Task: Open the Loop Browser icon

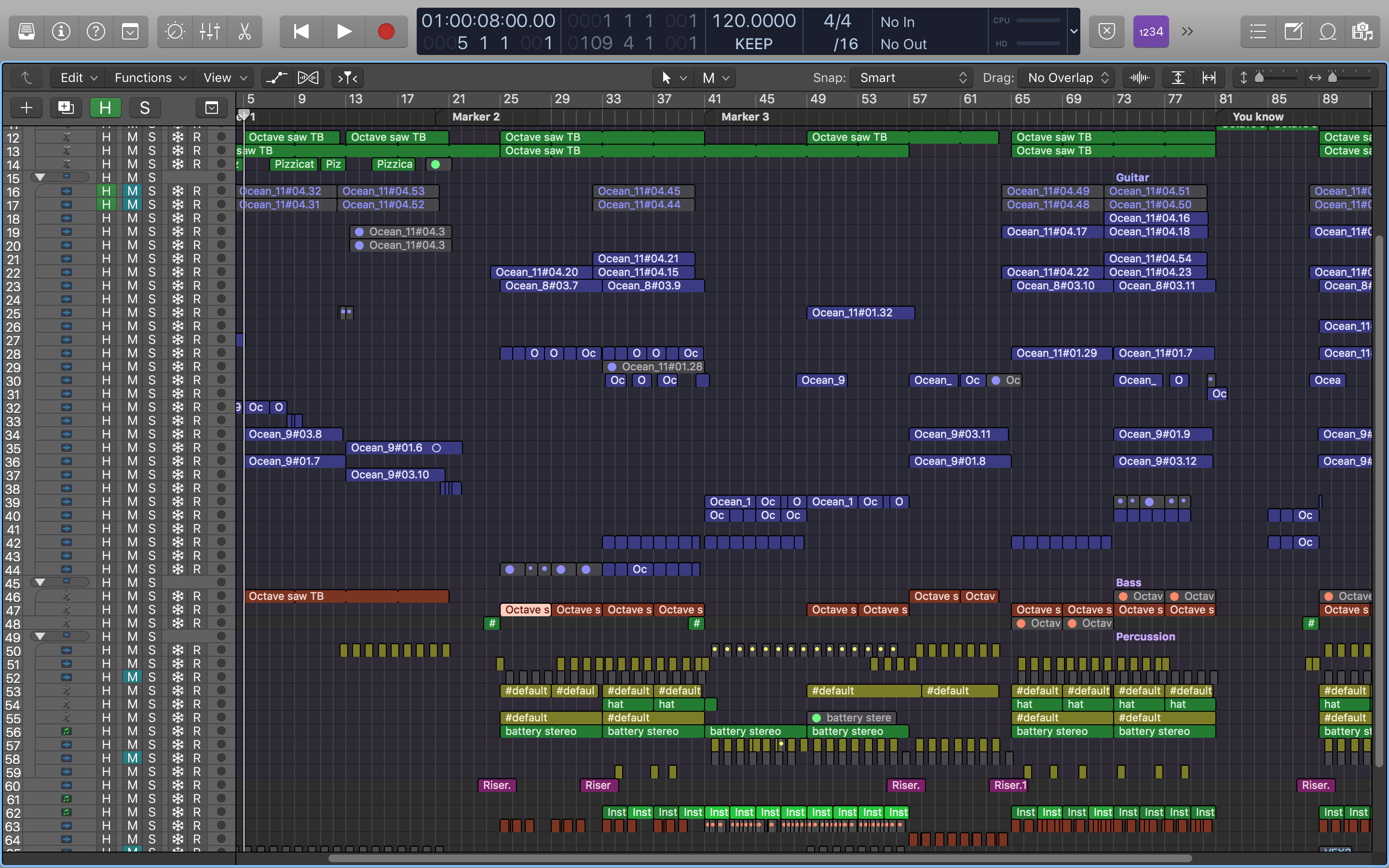Action: coord(1328,31)
